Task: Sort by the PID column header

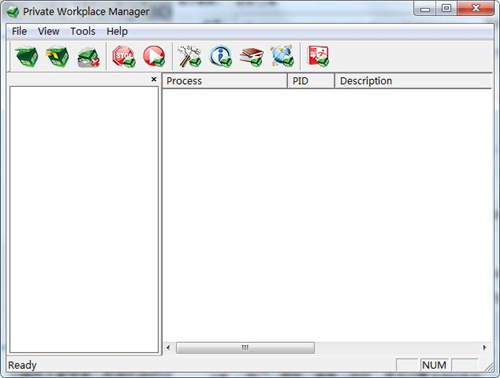Action: pyautogui.click(x=311, y=81)
